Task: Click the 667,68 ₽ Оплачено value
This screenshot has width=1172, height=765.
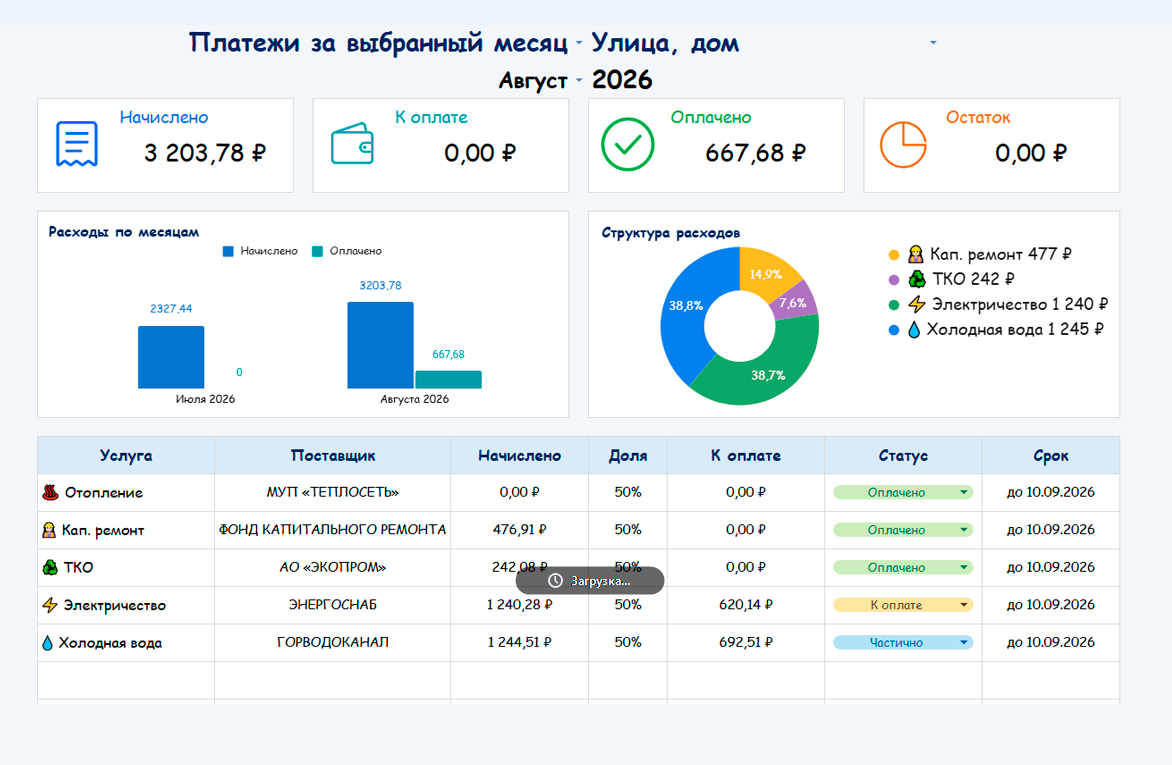Action: click(x=756, y=153)
